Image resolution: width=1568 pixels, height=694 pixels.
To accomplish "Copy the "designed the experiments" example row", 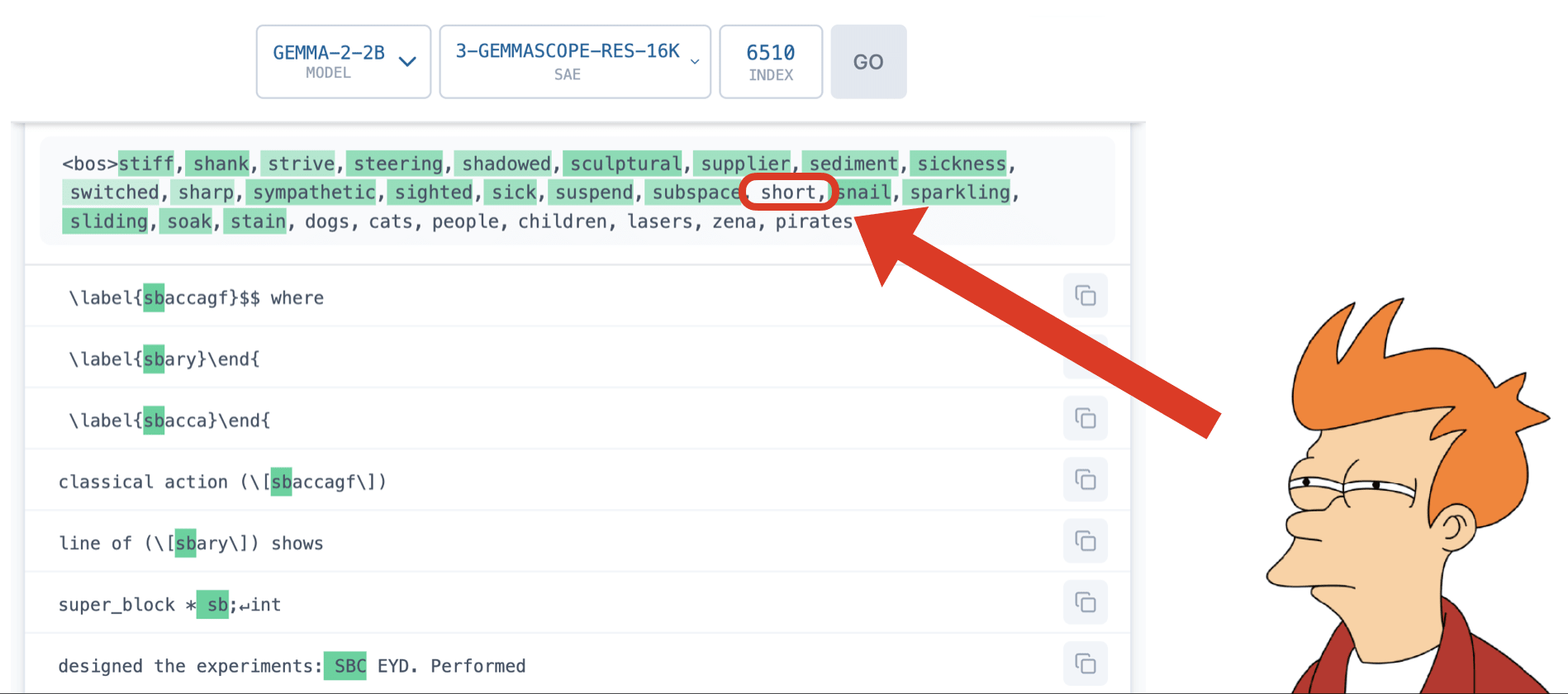I will pyautogui.click(x=1085, y=664).
